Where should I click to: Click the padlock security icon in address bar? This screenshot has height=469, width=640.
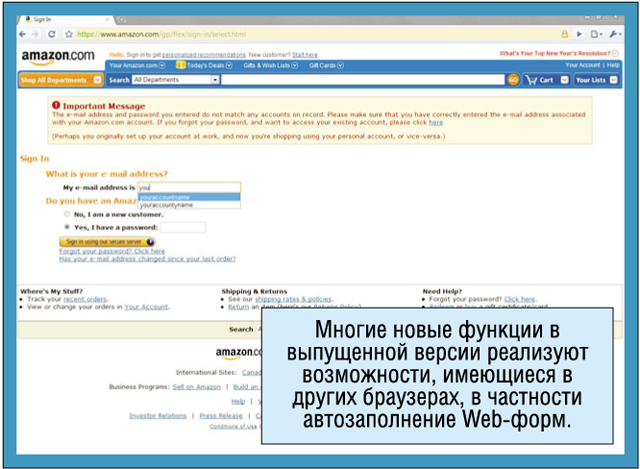(x=564, y=34)
